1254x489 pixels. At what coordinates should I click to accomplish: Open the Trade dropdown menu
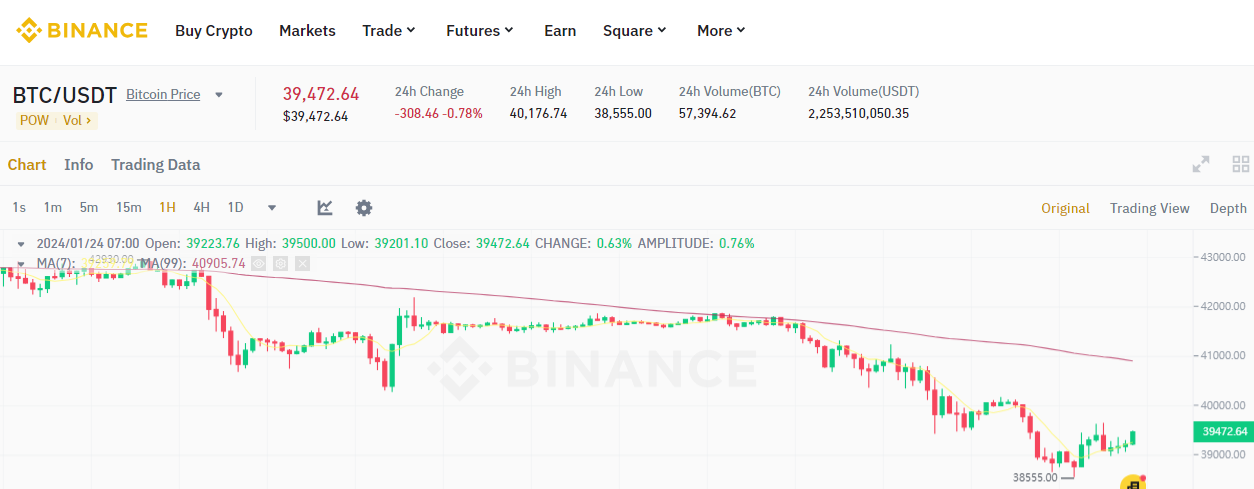(x=389, y=30)
